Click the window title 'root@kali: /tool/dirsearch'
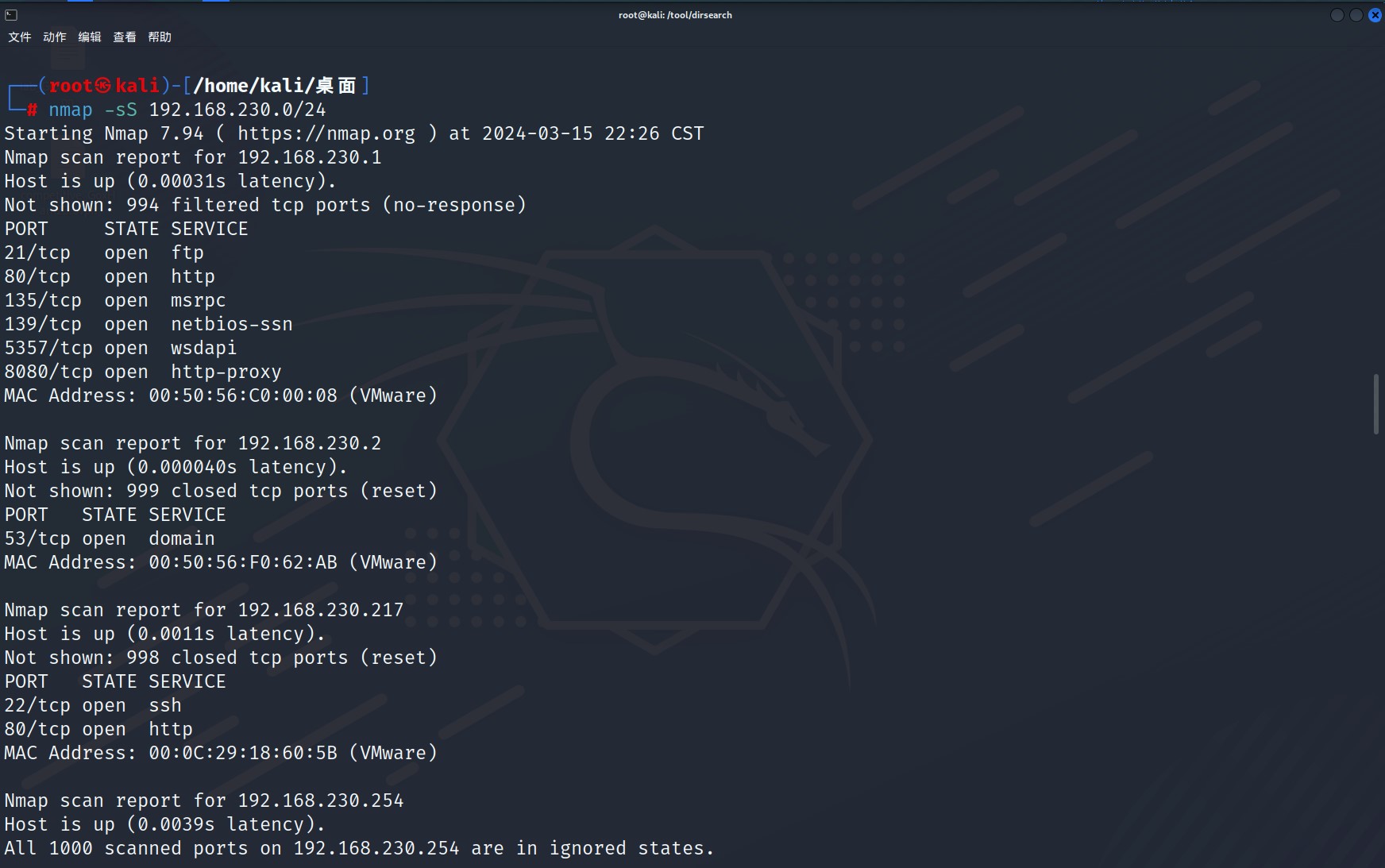 tap(675, 15)
